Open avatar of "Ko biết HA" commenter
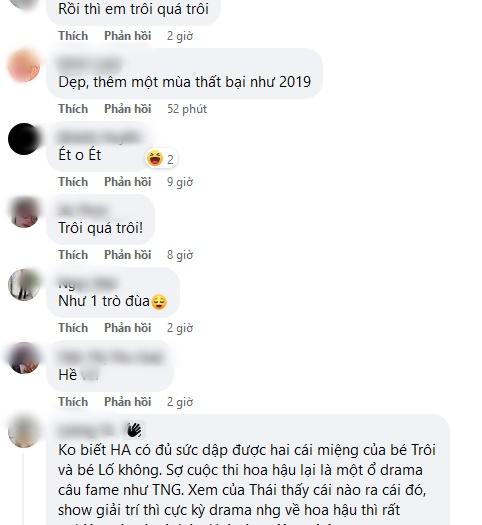 pos(24,432)
